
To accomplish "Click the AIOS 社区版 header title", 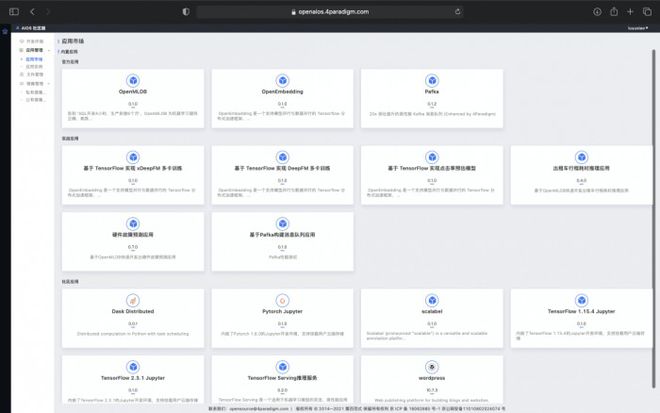I will pyautogui.click(x=33, y=28).
